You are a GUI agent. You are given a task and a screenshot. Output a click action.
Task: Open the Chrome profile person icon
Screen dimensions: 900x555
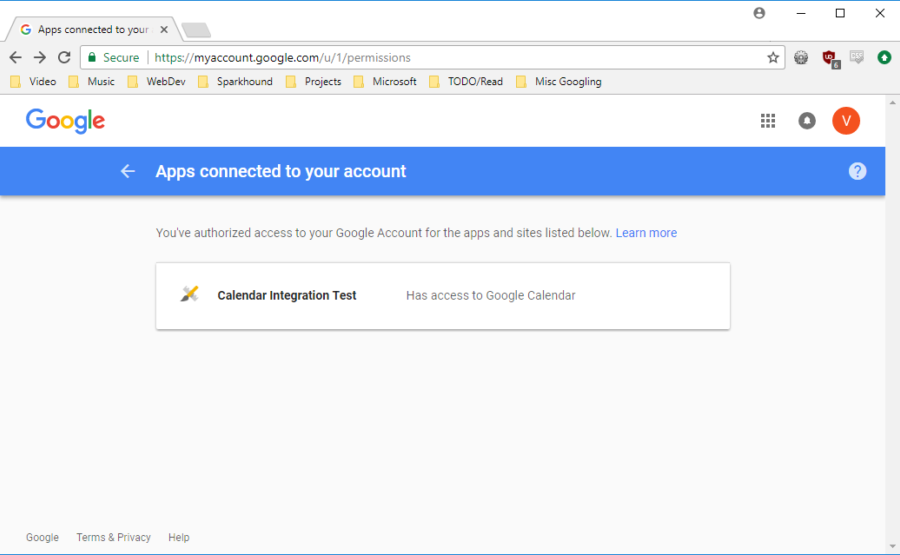pyautogui.click(x=759, y=13)
